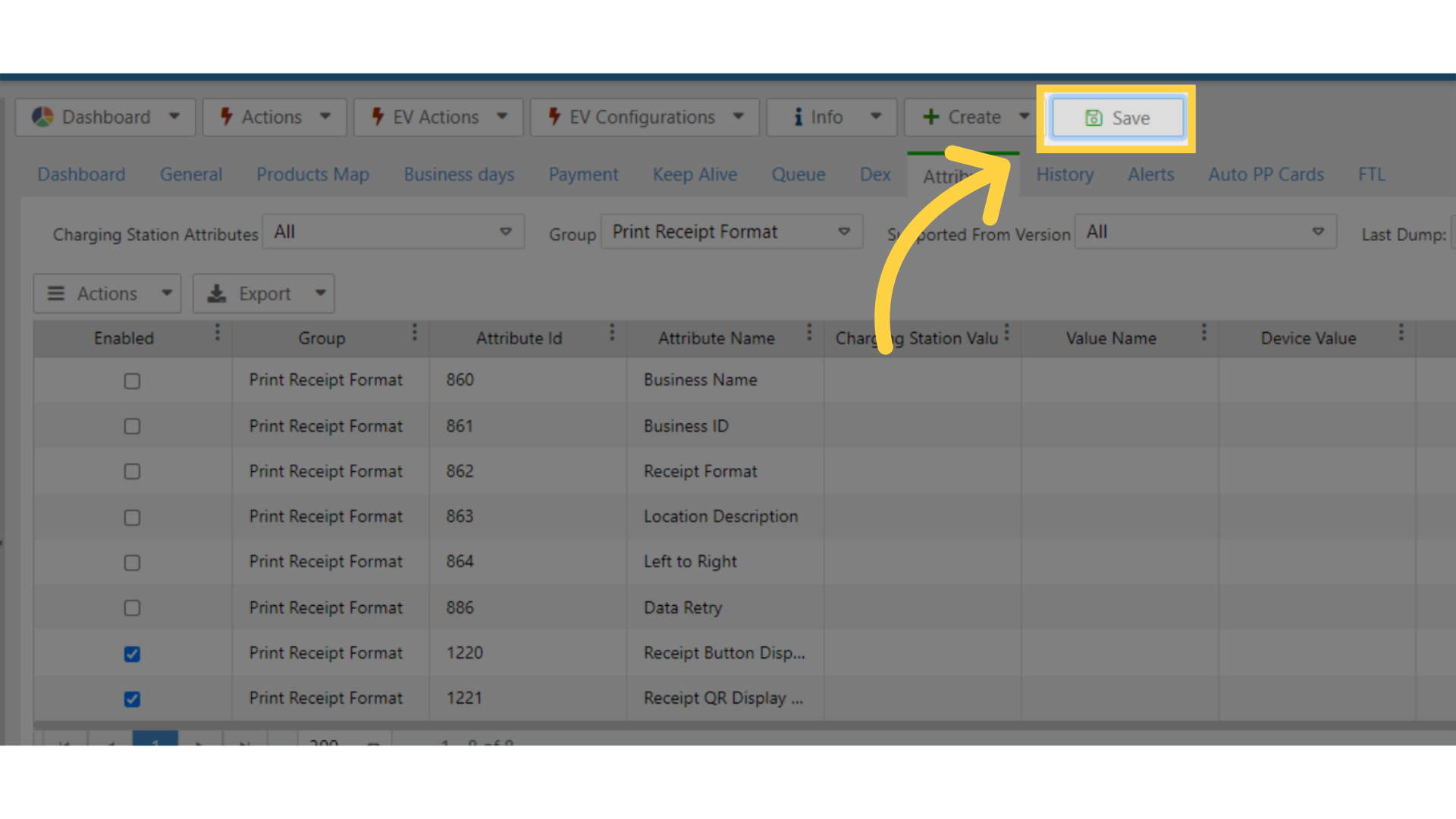
Task: Open Enabled column options menu
Action: [x=217, y=332]
